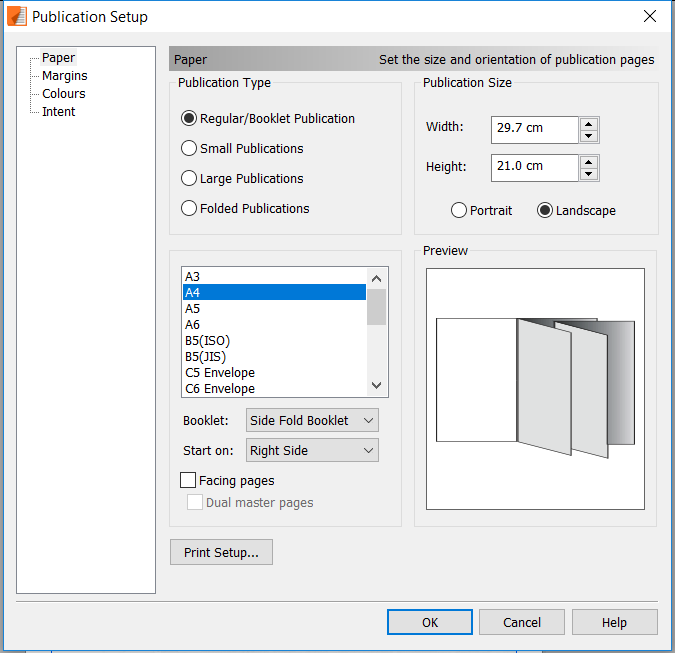The height and width of the screenshot is (653, 675).
Task: Click the Width input field
Action: click(534, 130)
